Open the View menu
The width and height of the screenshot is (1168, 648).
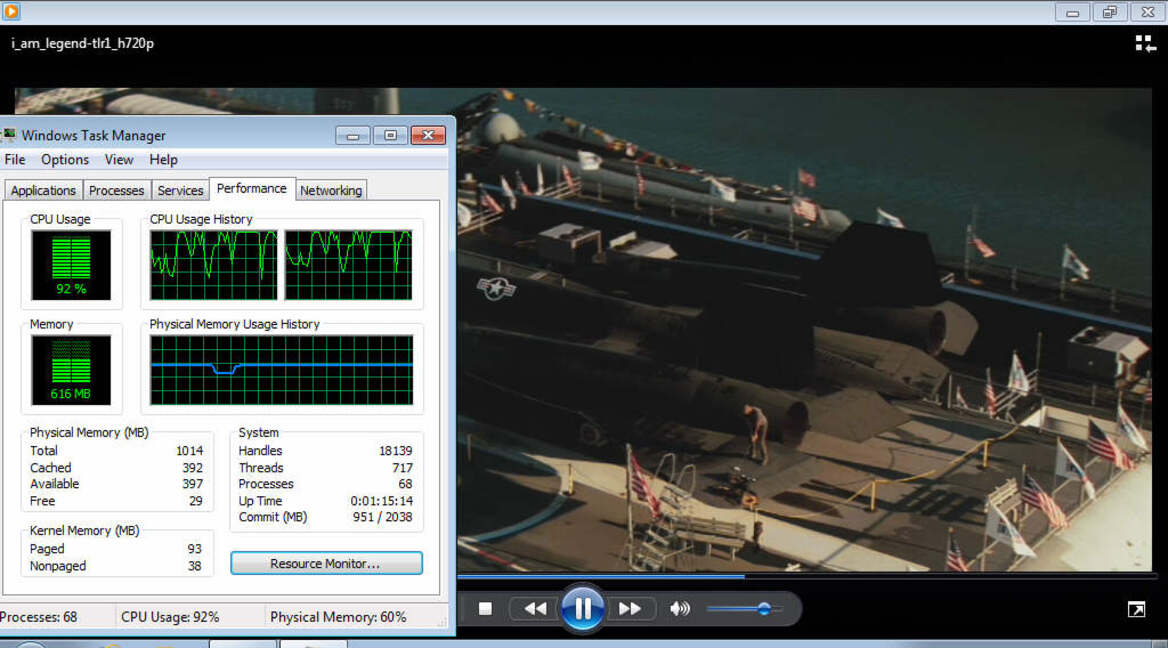119,159
